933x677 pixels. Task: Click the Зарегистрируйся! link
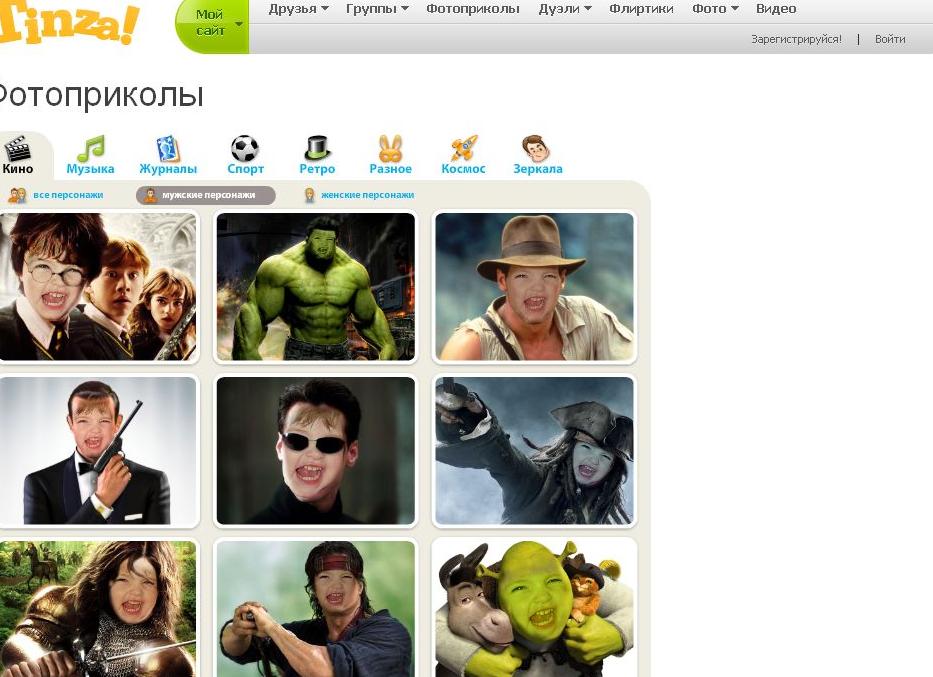[x=796, y=39]
